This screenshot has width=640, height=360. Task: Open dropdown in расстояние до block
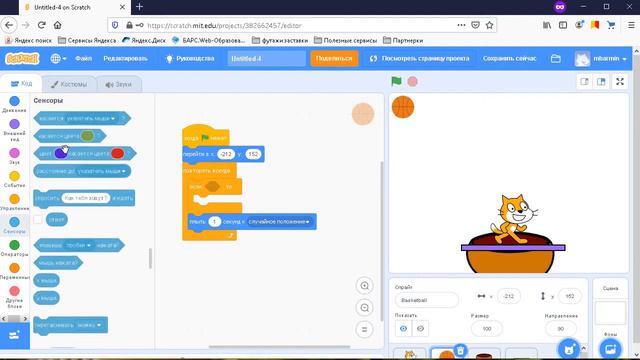click(x=101, y=171)
